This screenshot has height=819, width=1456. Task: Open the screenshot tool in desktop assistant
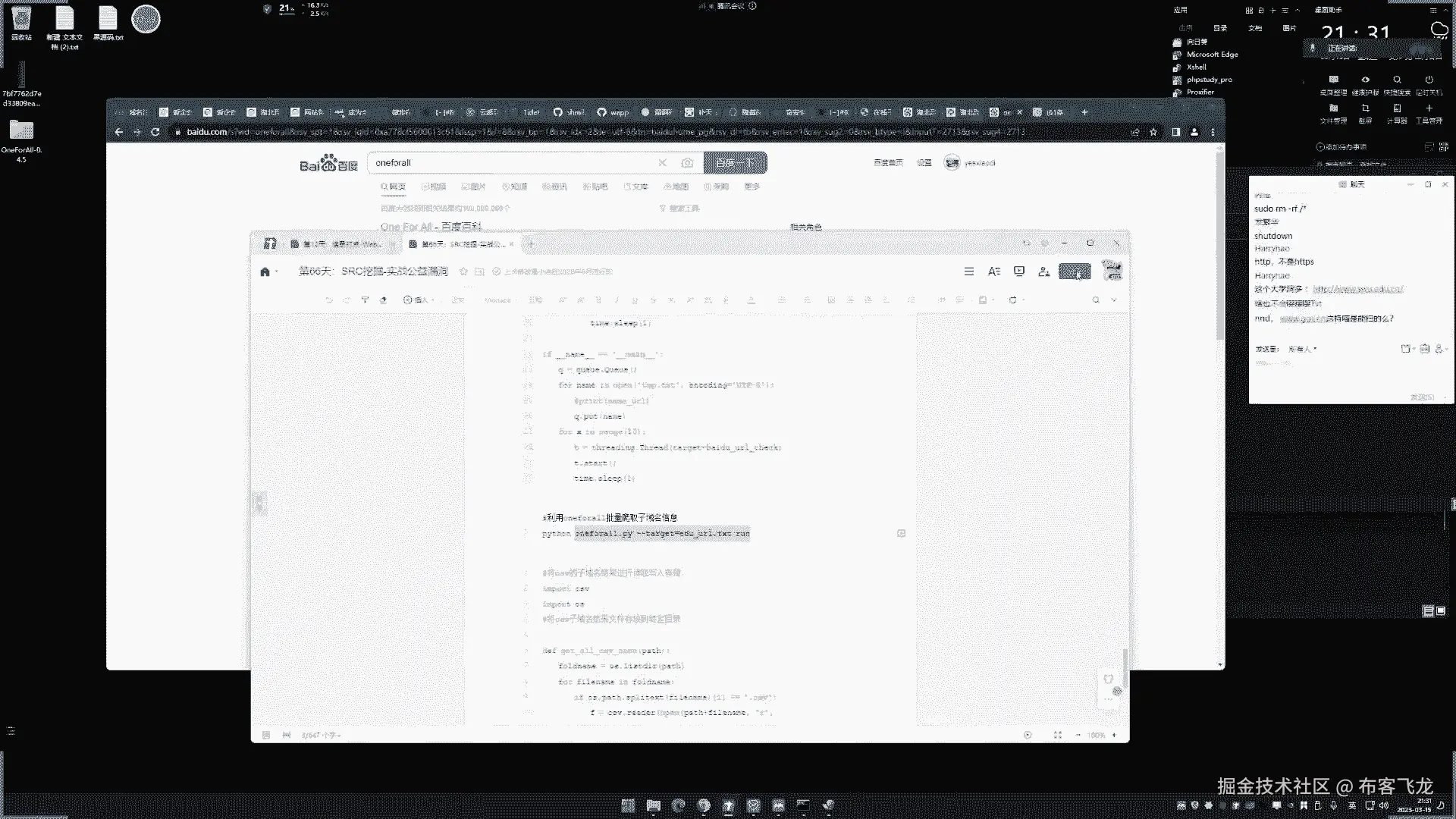[1365, 108]
